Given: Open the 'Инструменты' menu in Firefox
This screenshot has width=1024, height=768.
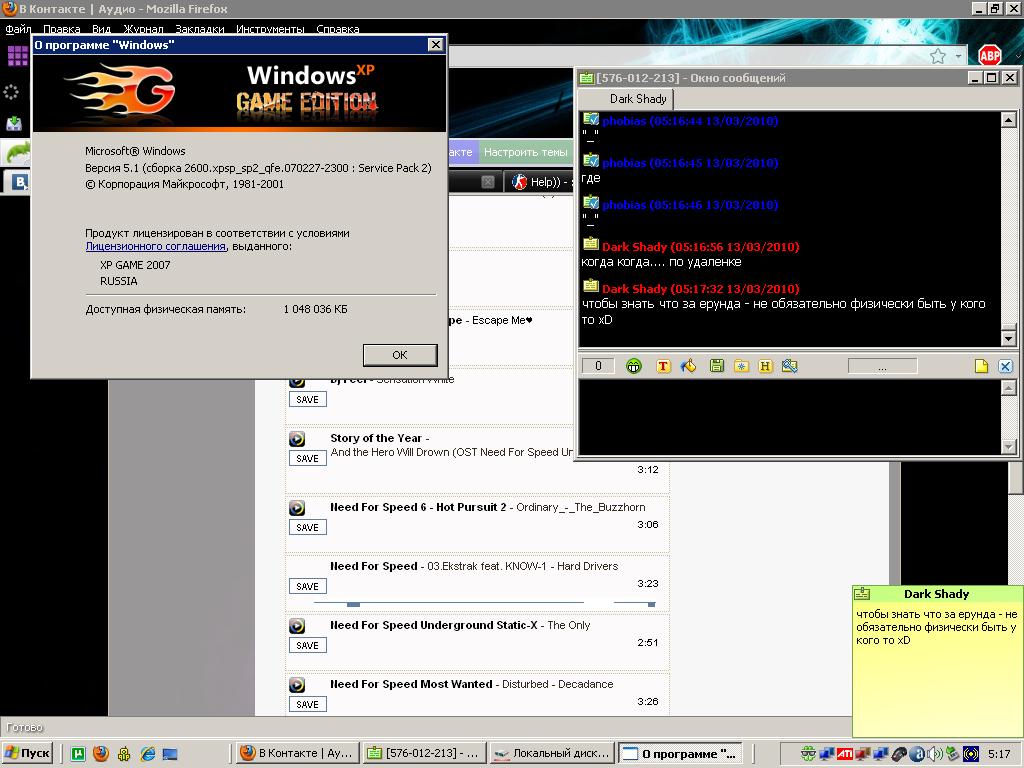Looking at the screenshot, I should [x=270, y=29].
